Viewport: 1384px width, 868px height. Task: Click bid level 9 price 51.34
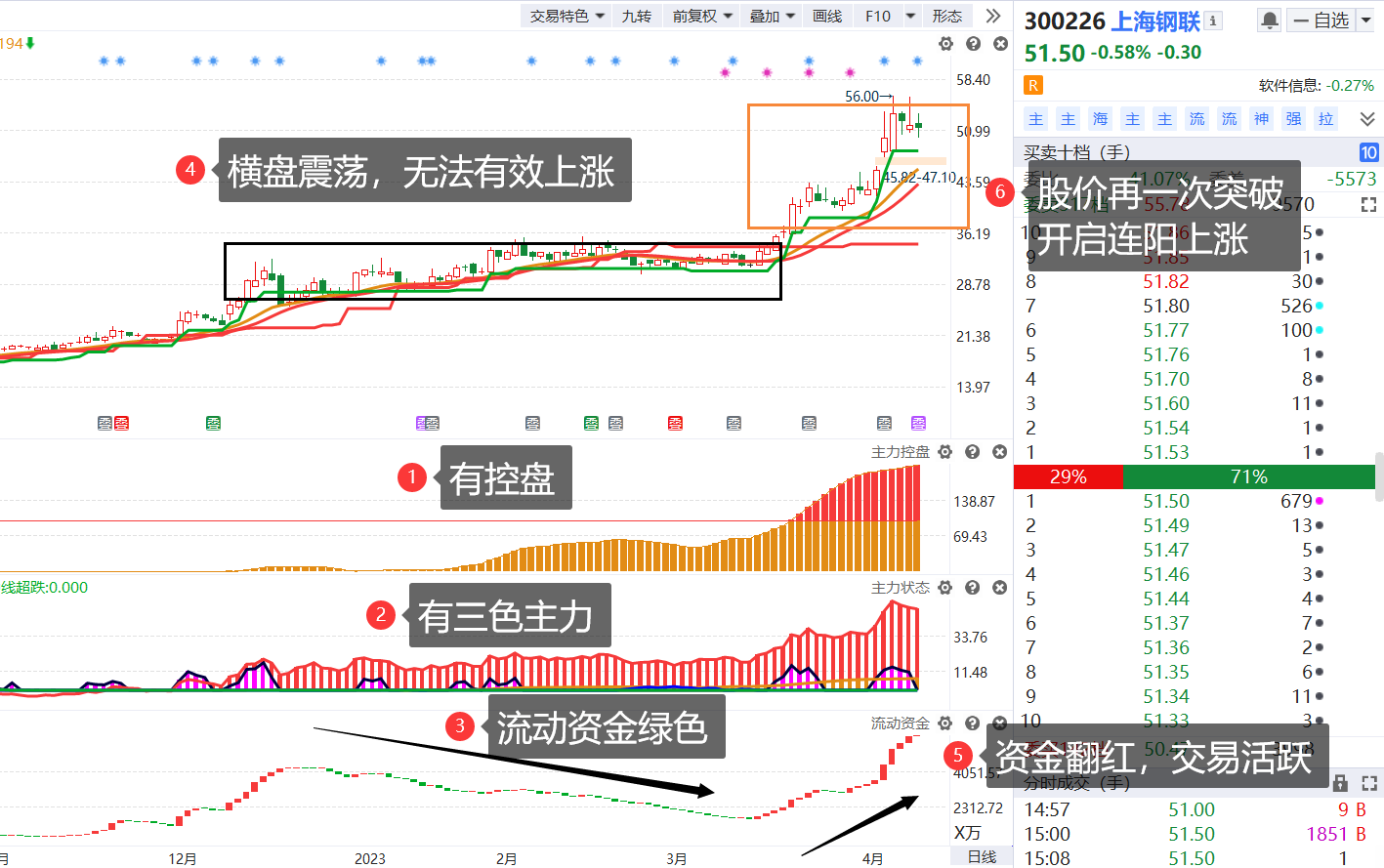click(x=1166, y=696)
